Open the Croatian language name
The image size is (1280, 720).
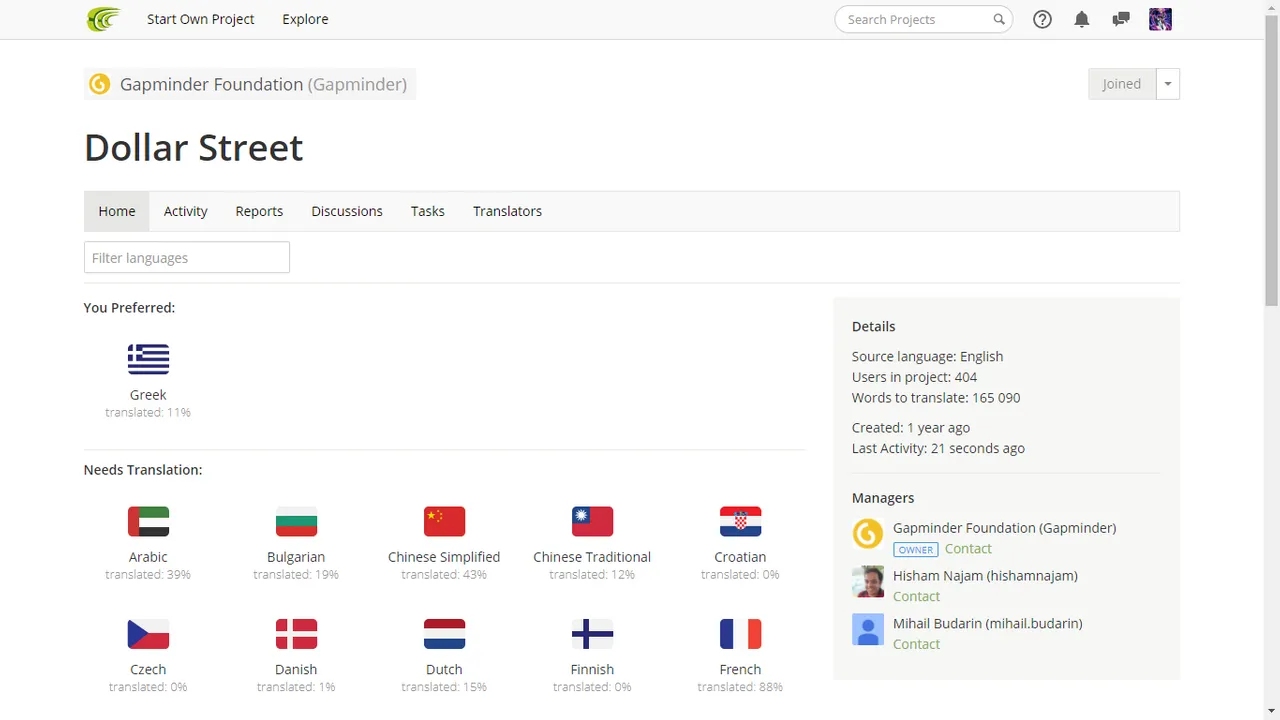(x=740, y=557)
